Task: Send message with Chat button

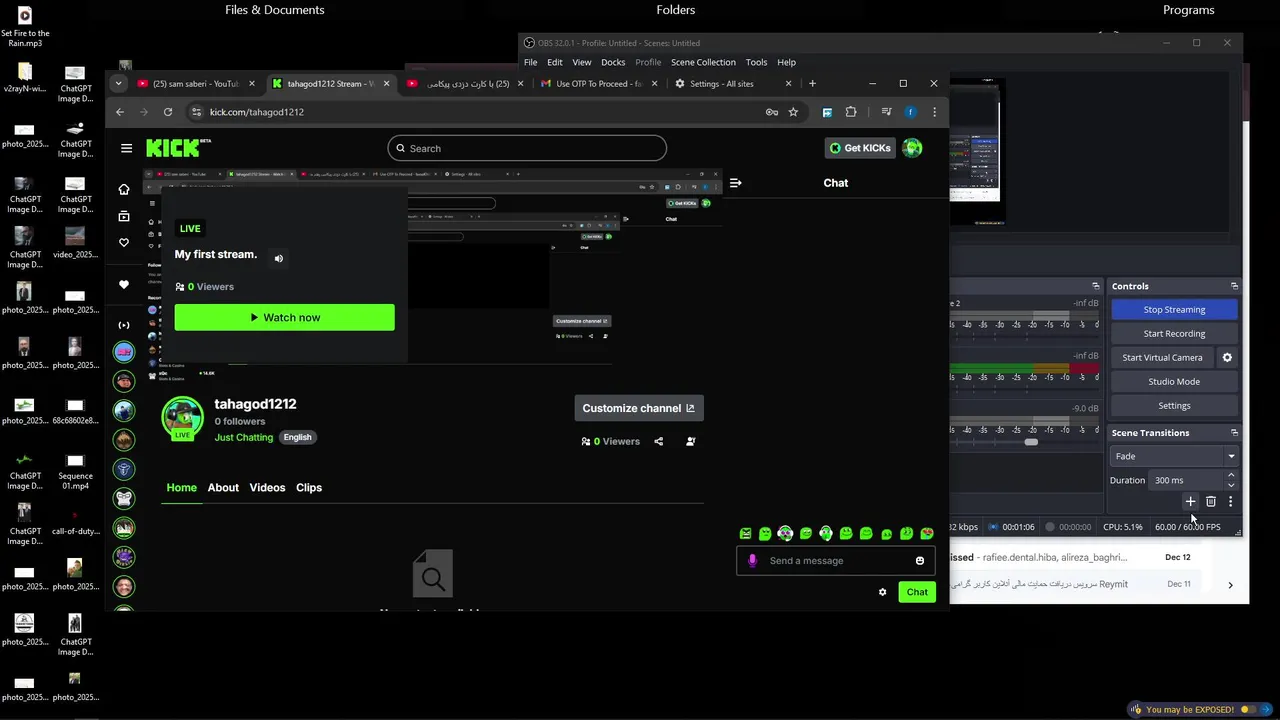Action: pos(917,592)
